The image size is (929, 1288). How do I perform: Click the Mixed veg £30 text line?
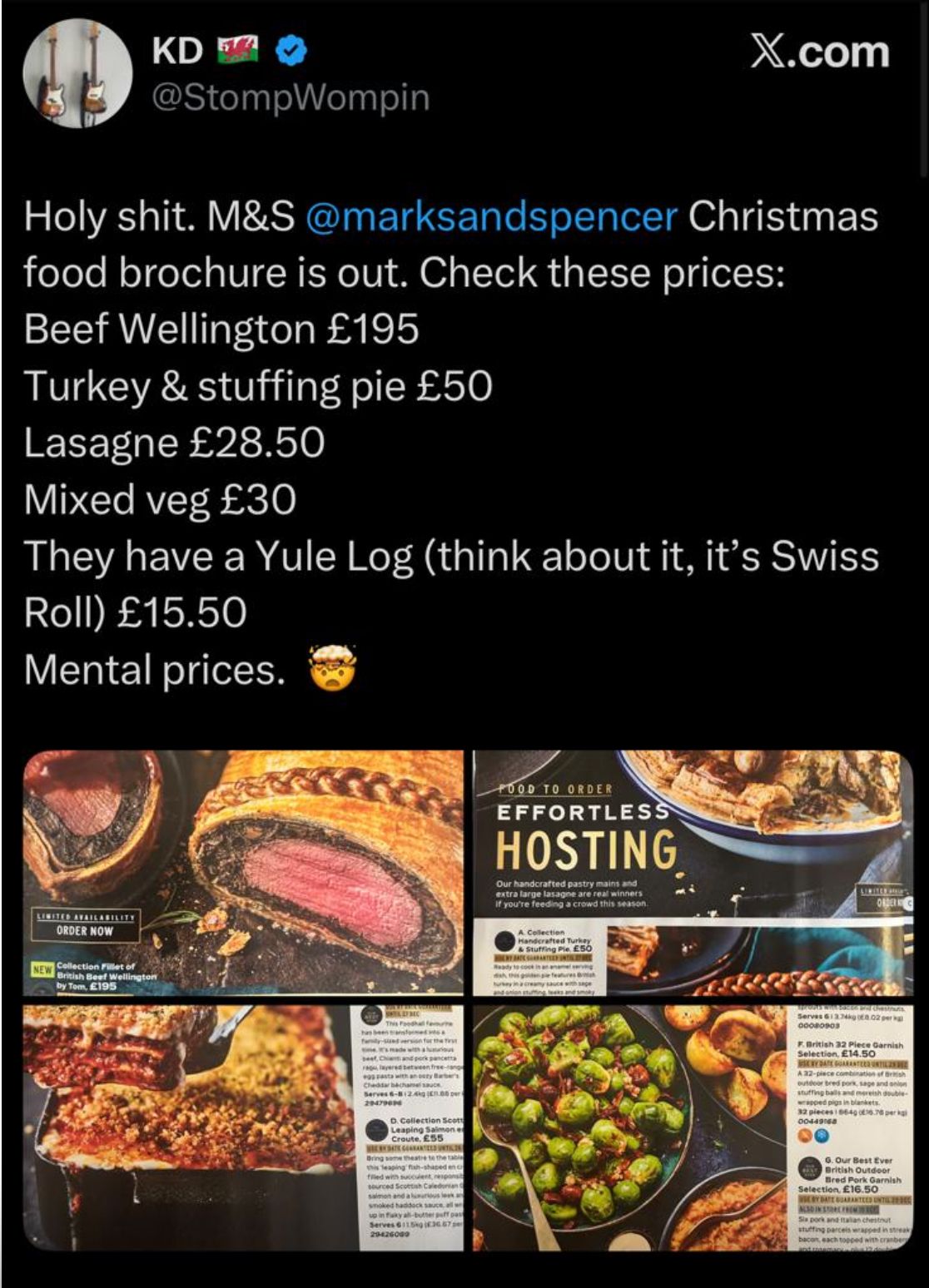click(160, 499)
